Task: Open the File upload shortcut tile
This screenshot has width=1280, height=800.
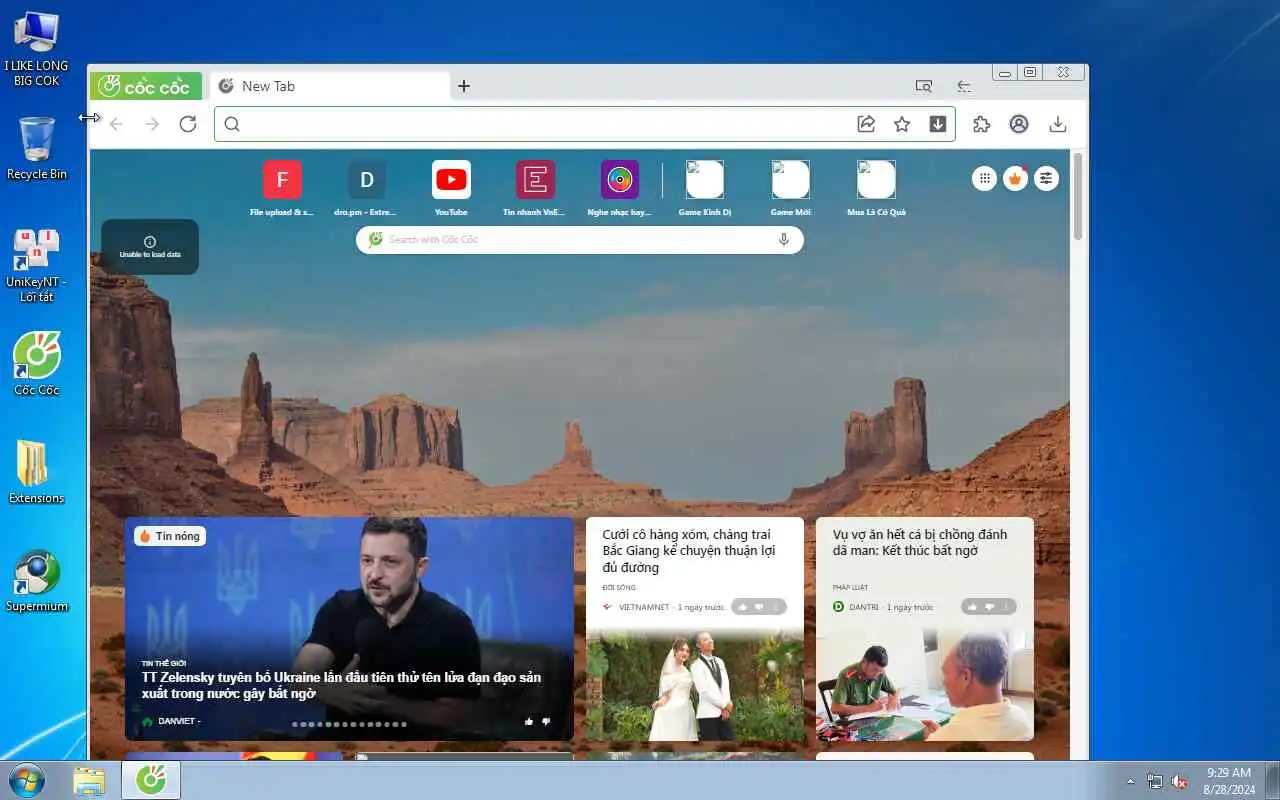Action: [282, 187]
